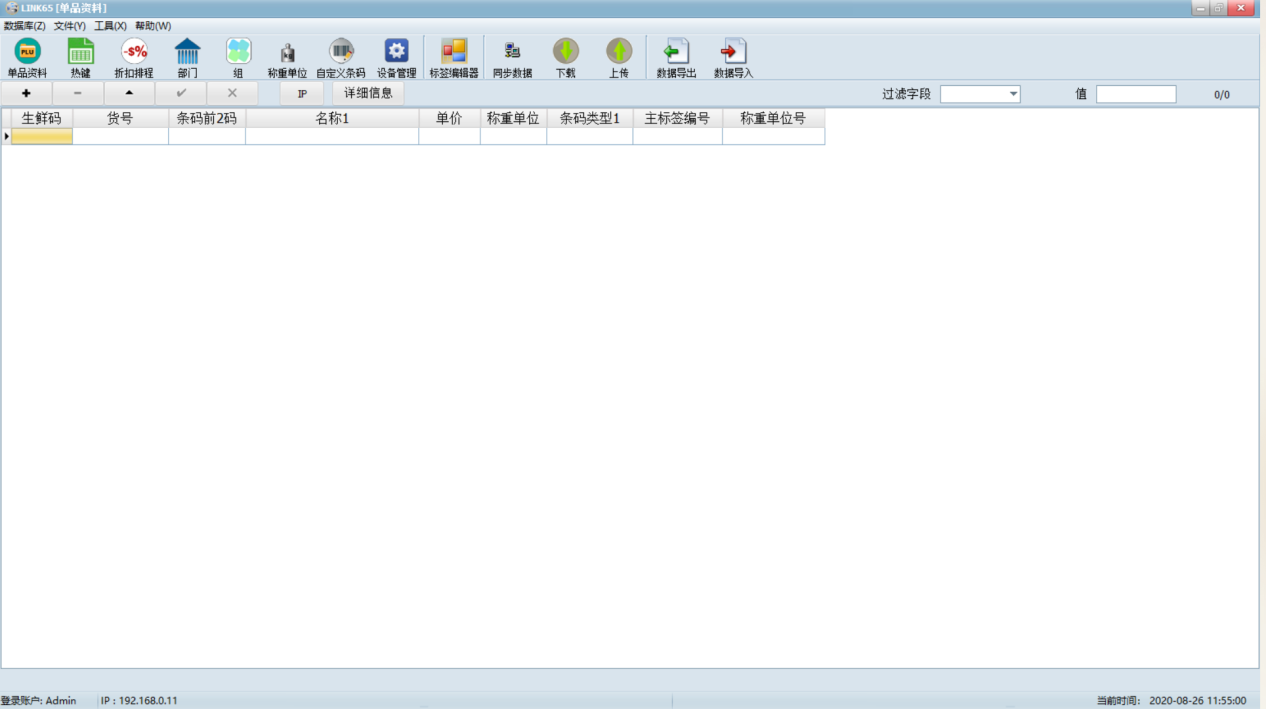Click the 值 filter value field
Screen dimensions: 1266x709
pos(1136,94)
